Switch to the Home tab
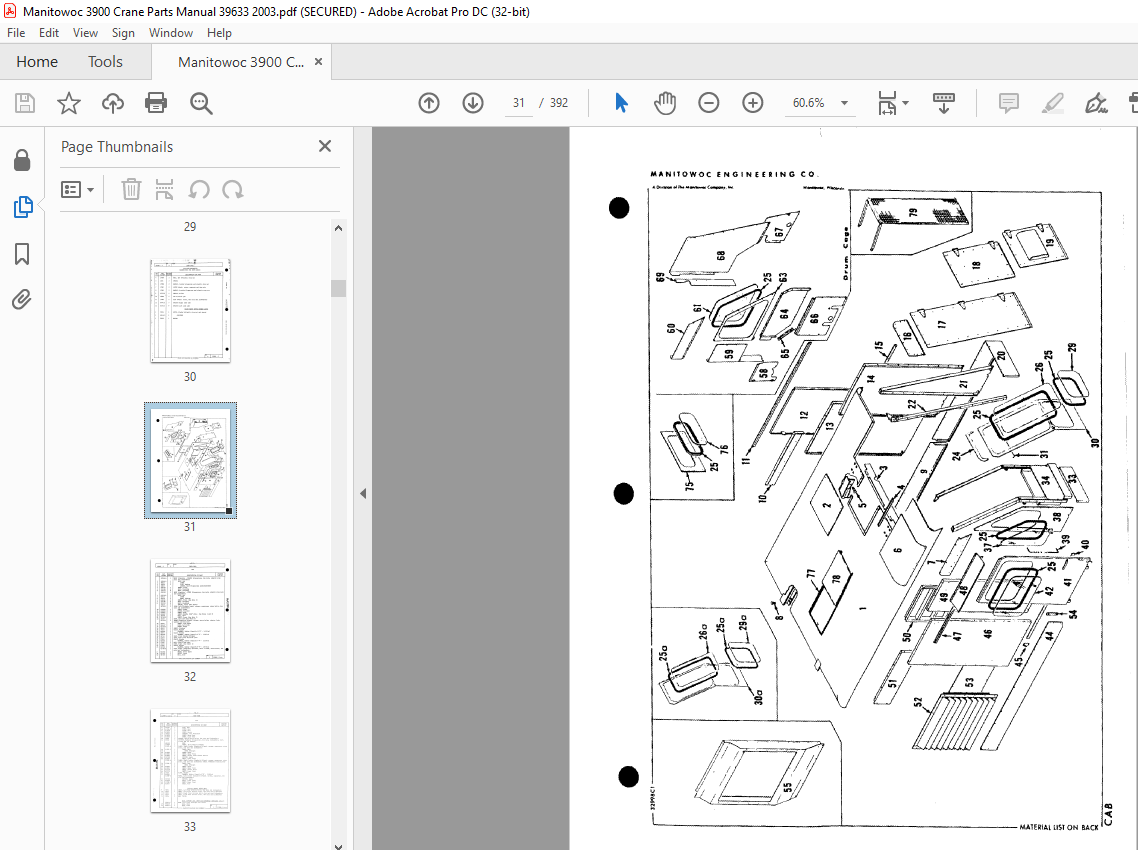Image resolution: width=1138 pixels, height=850 pixels. [37, 62]
